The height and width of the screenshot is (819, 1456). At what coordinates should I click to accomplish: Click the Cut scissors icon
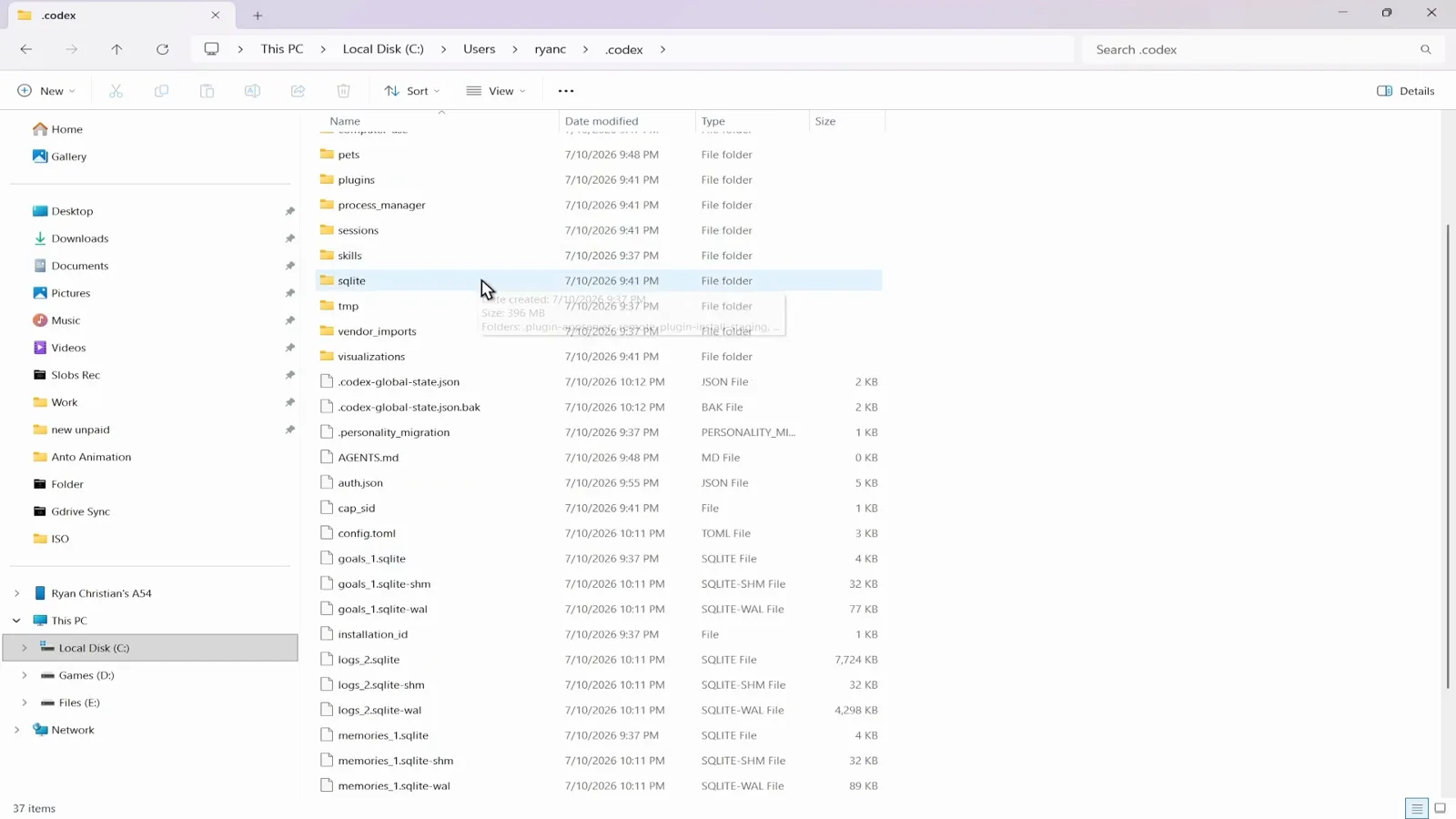[x=116, y=91]
